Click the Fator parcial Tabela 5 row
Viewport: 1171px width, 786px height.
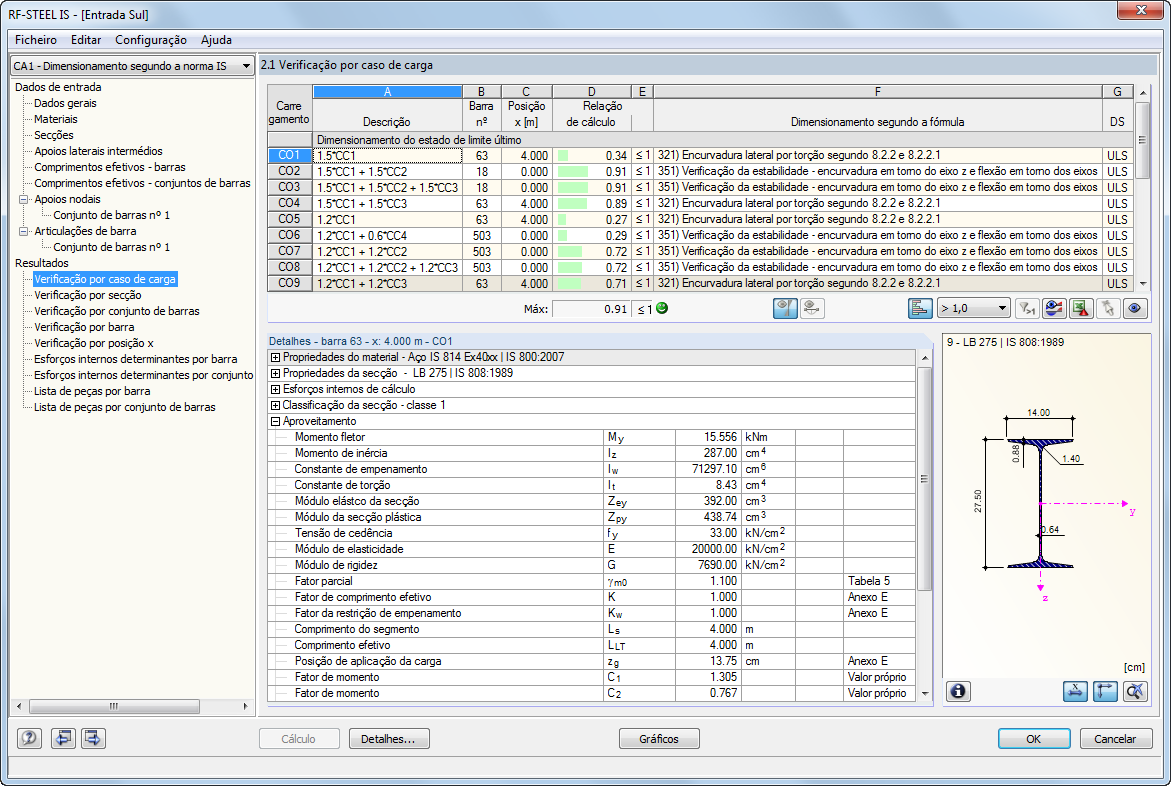pos(591,581)
